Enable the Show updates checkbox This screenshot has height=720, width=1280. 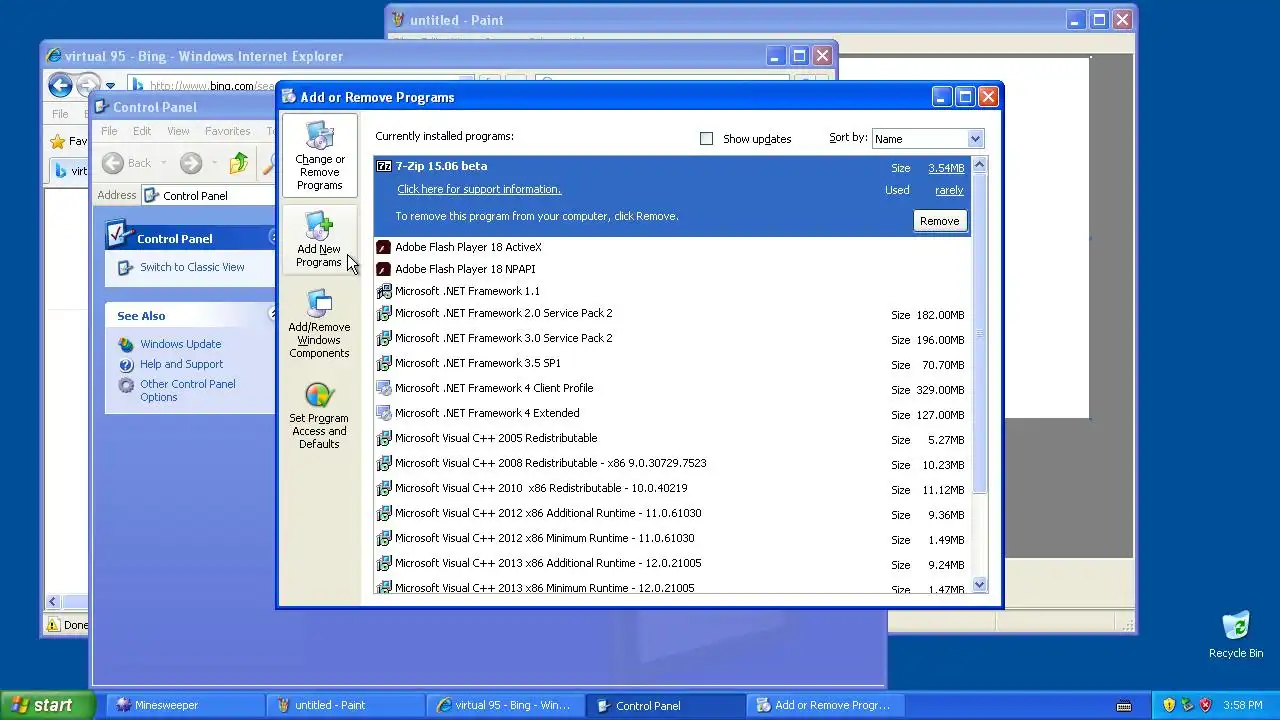pyautogui.click(x=707, y=139)
